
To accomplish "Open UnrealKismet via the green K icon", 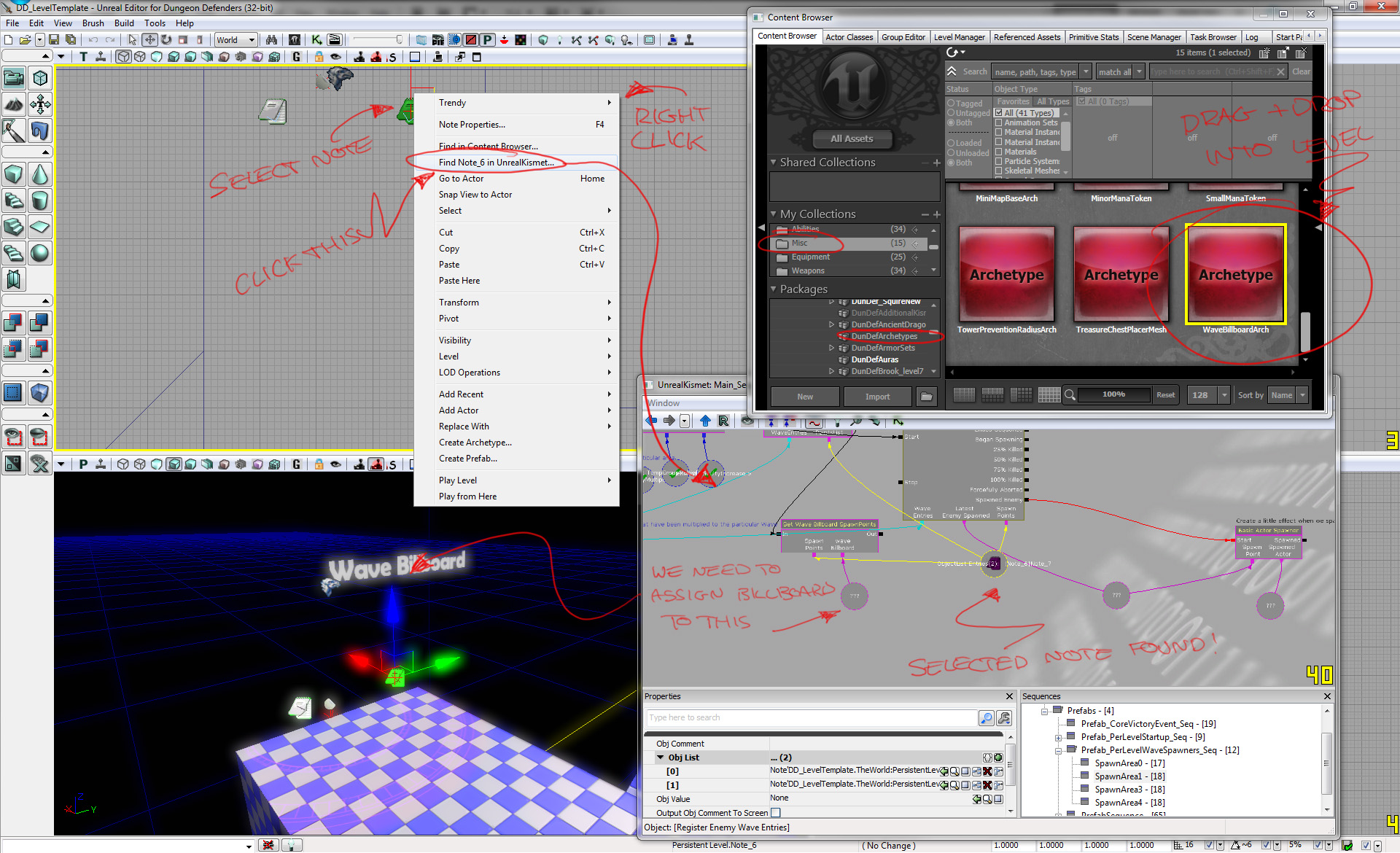I will (316, 40).
